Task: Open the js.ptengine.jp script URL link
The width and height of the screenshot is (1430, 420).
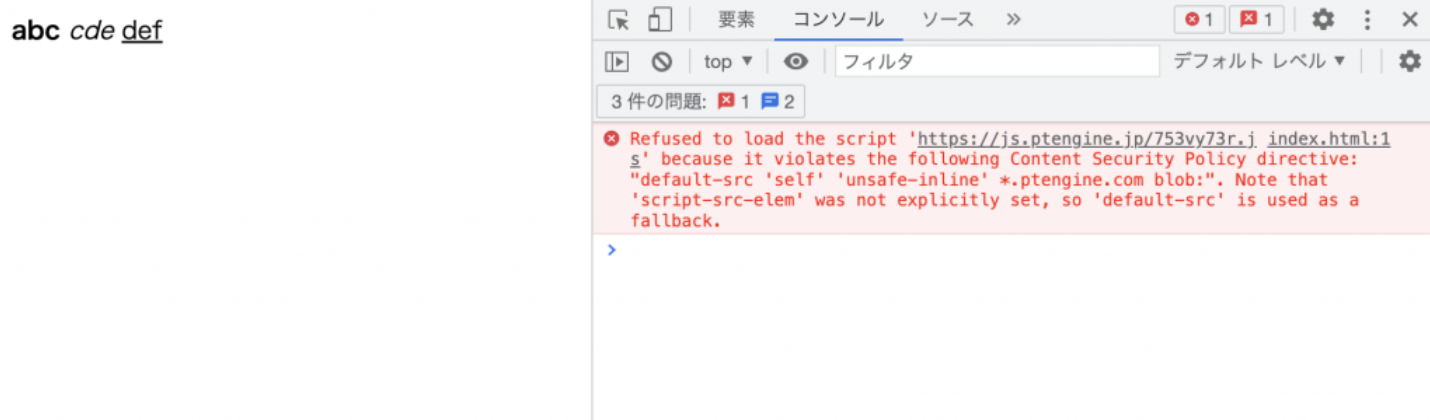Action: [1086, 139]
